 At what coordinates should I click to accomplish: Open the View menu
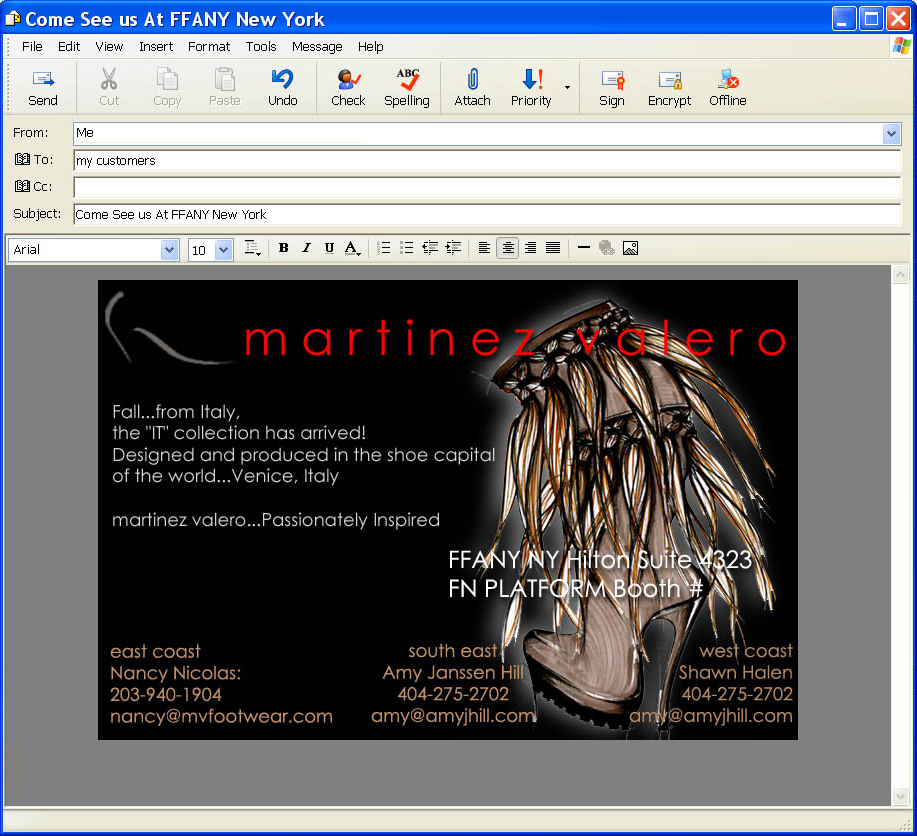click(109, 47)
